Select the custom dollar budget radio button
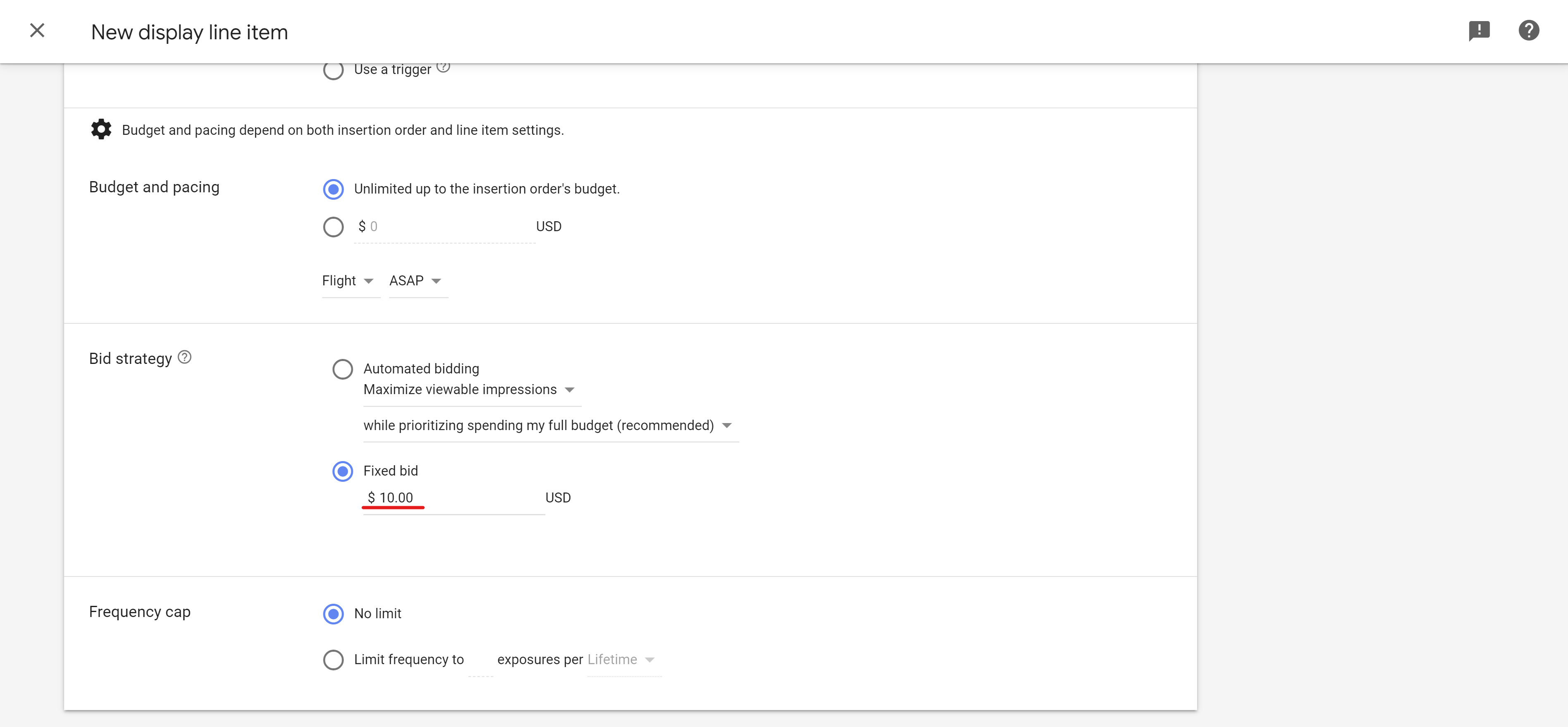Screen dimensions: 1568x727 [x=333, y=227]
